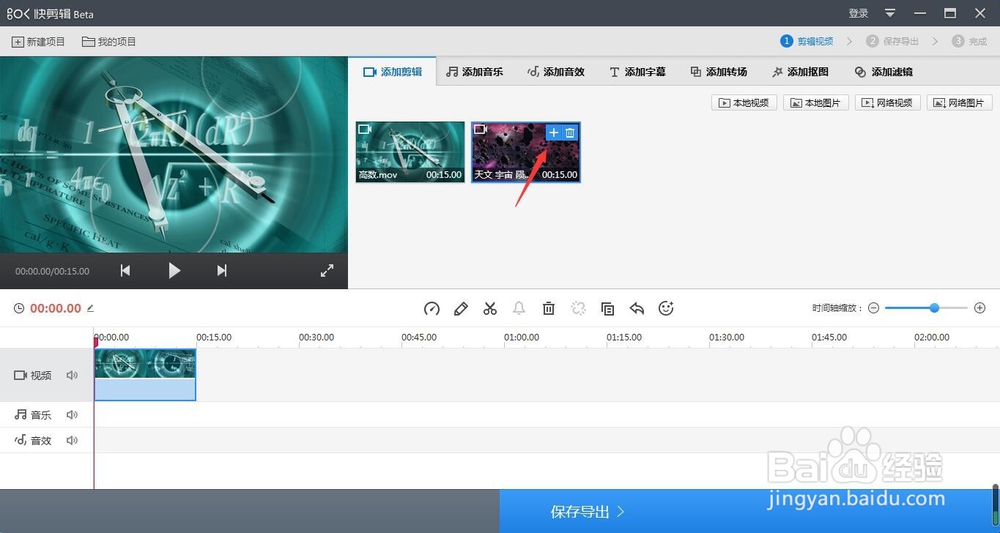Click the 00:00.00 current time display
Screen dimensions: 1000x533
(x=55, y=308)
